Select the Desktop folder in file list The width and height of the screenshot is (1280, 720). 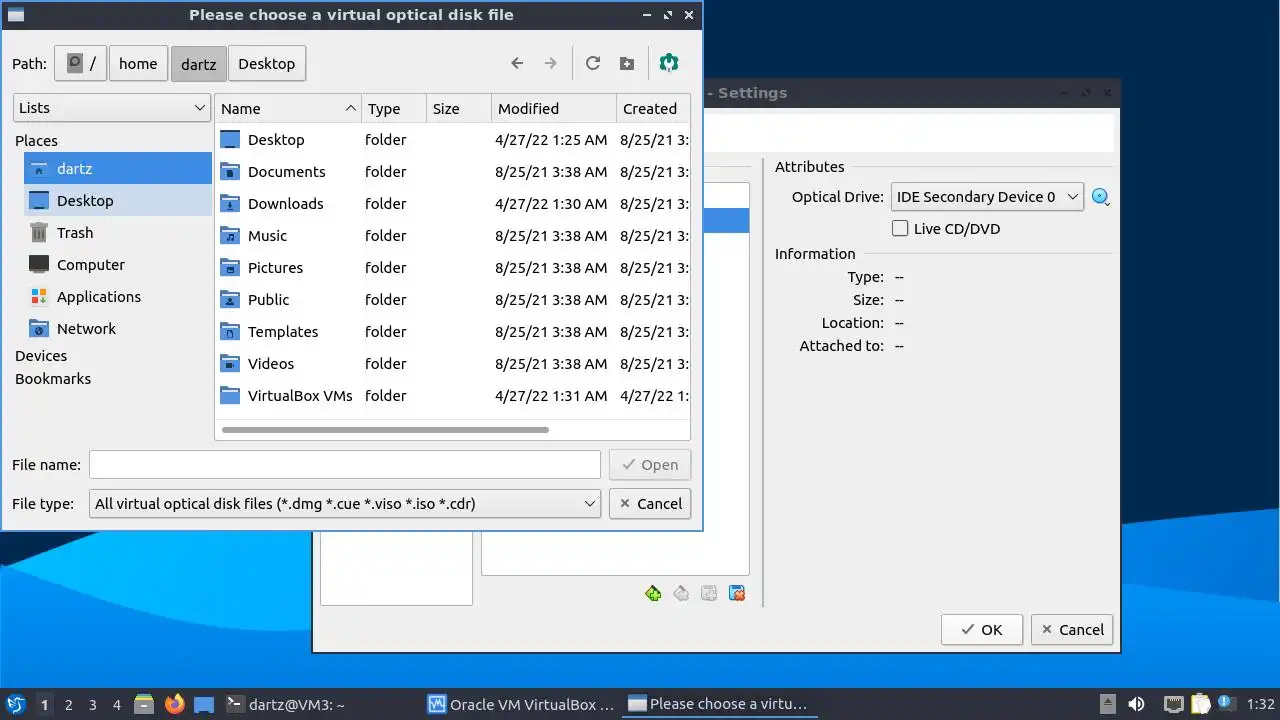pos(452,140)
